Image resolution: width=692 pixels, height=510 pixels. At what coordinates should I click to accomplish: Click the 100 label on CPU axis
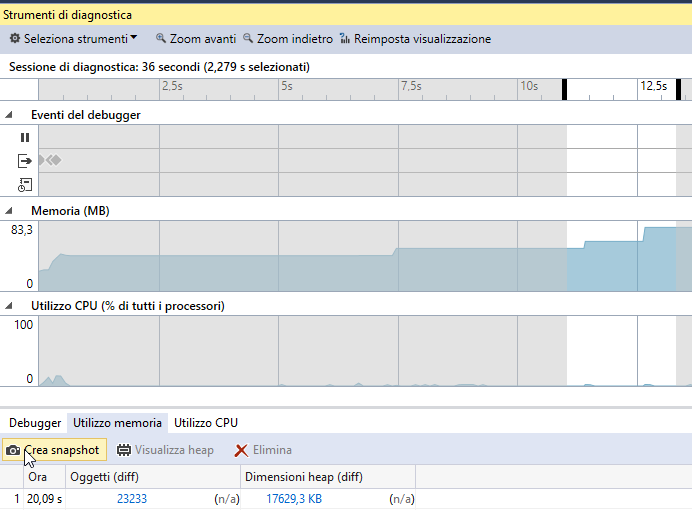coord(23,325)
